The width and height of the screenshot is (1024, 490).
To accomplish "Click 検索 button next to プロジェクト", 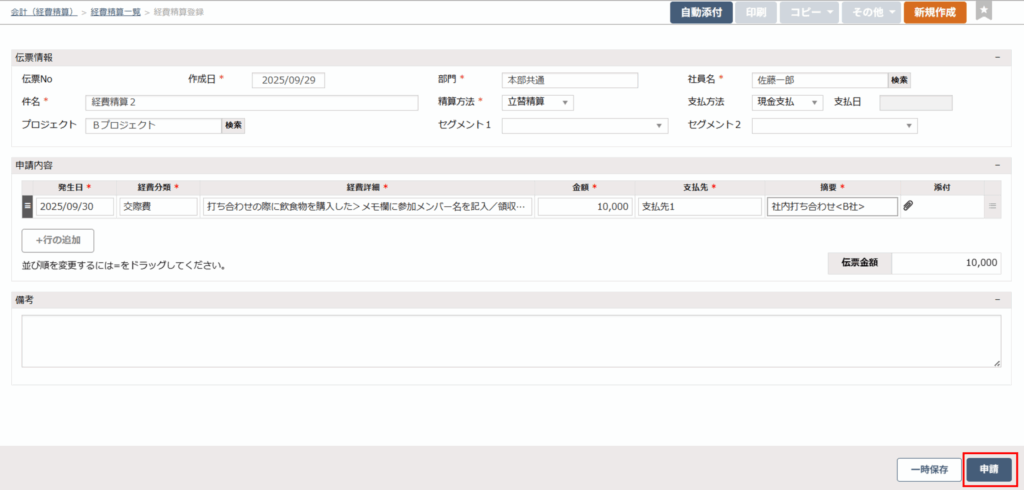I will [233, 125].
